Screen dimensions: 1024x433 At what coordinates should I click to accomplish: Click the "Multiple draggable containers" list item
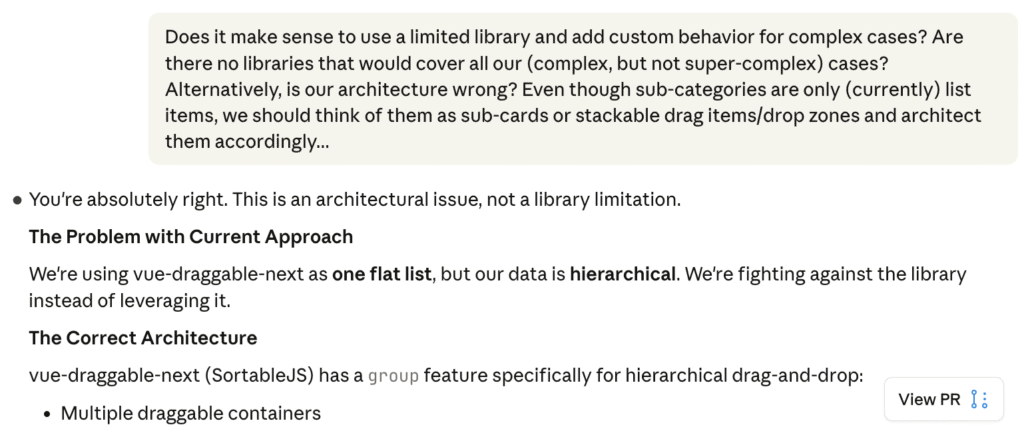click(190, 413)
